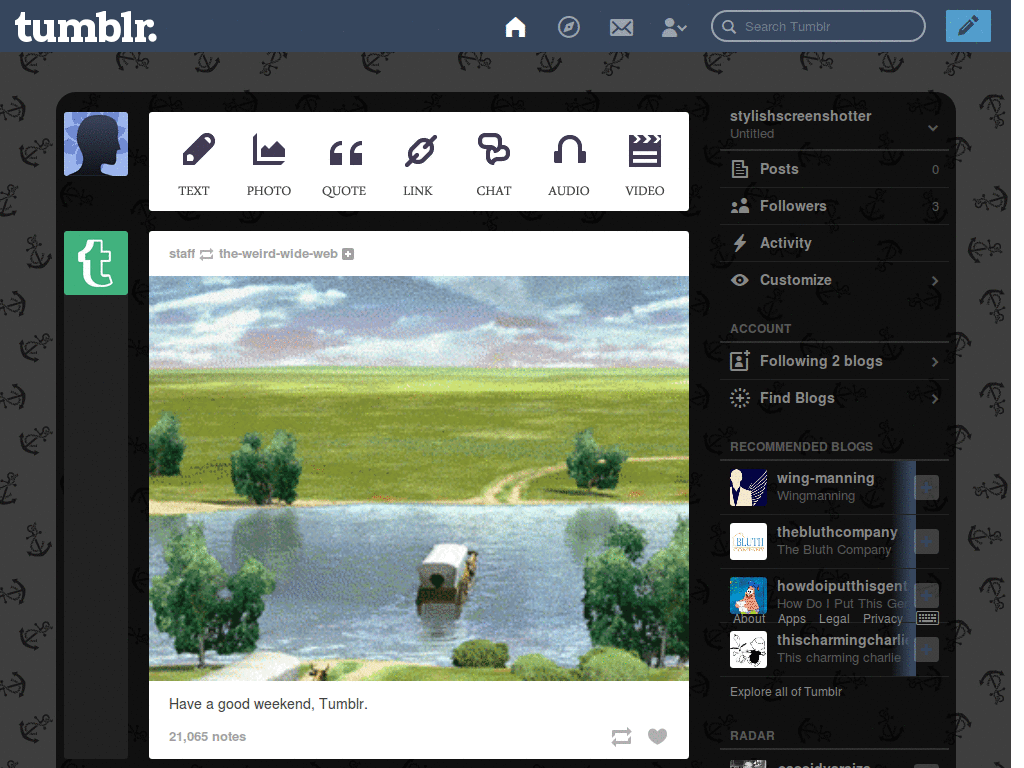
Task: Open the account person menu
Action: coord(673,27)
